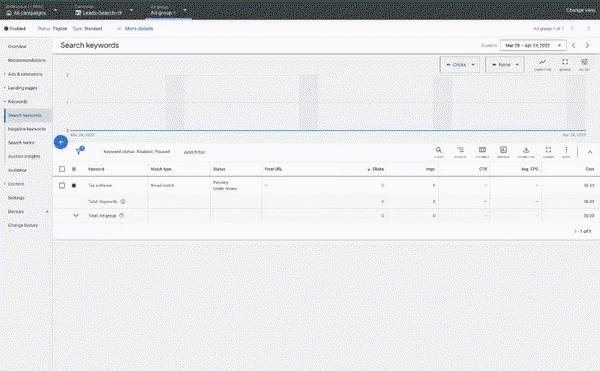Open Devices in the sidebar

16,212
